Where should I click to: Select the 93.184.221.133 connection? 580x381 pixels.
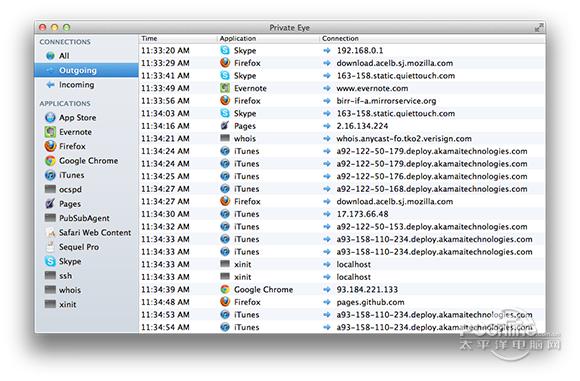[367, 290]
